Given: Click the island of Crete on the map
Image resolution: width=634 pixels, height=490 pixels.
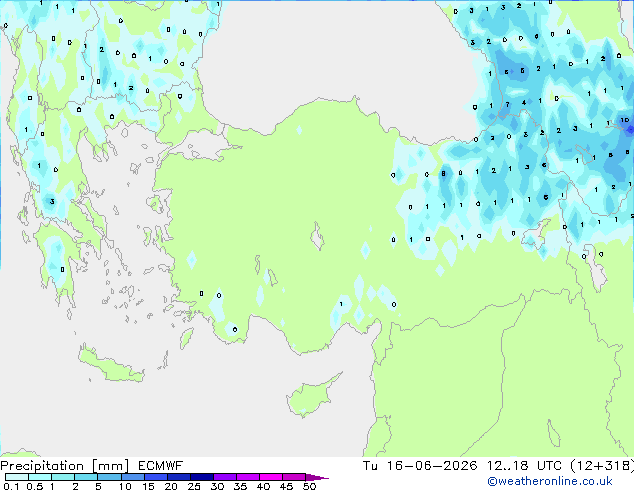Looking at the screenshot, I should (110, 365).
